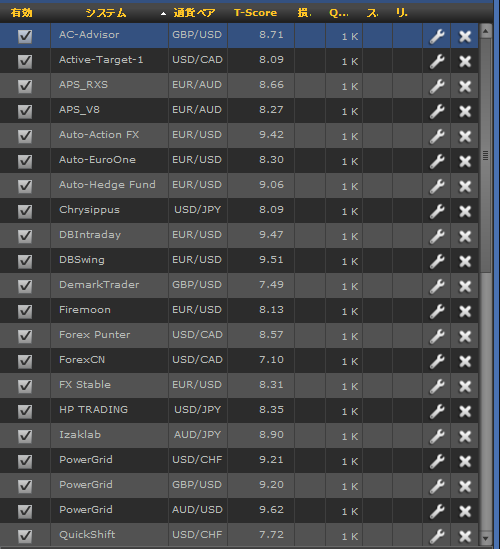Select the DBSwing system name
The height and width of the screenshot is (549, 500).
coord(82,260)
